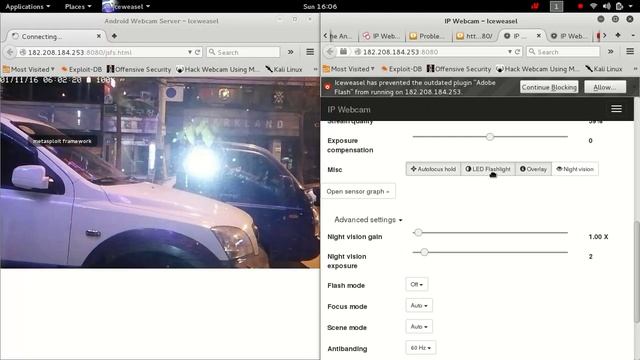
Task: Open Exploit-DB bookmark in left window
Action: coord(81,69)
